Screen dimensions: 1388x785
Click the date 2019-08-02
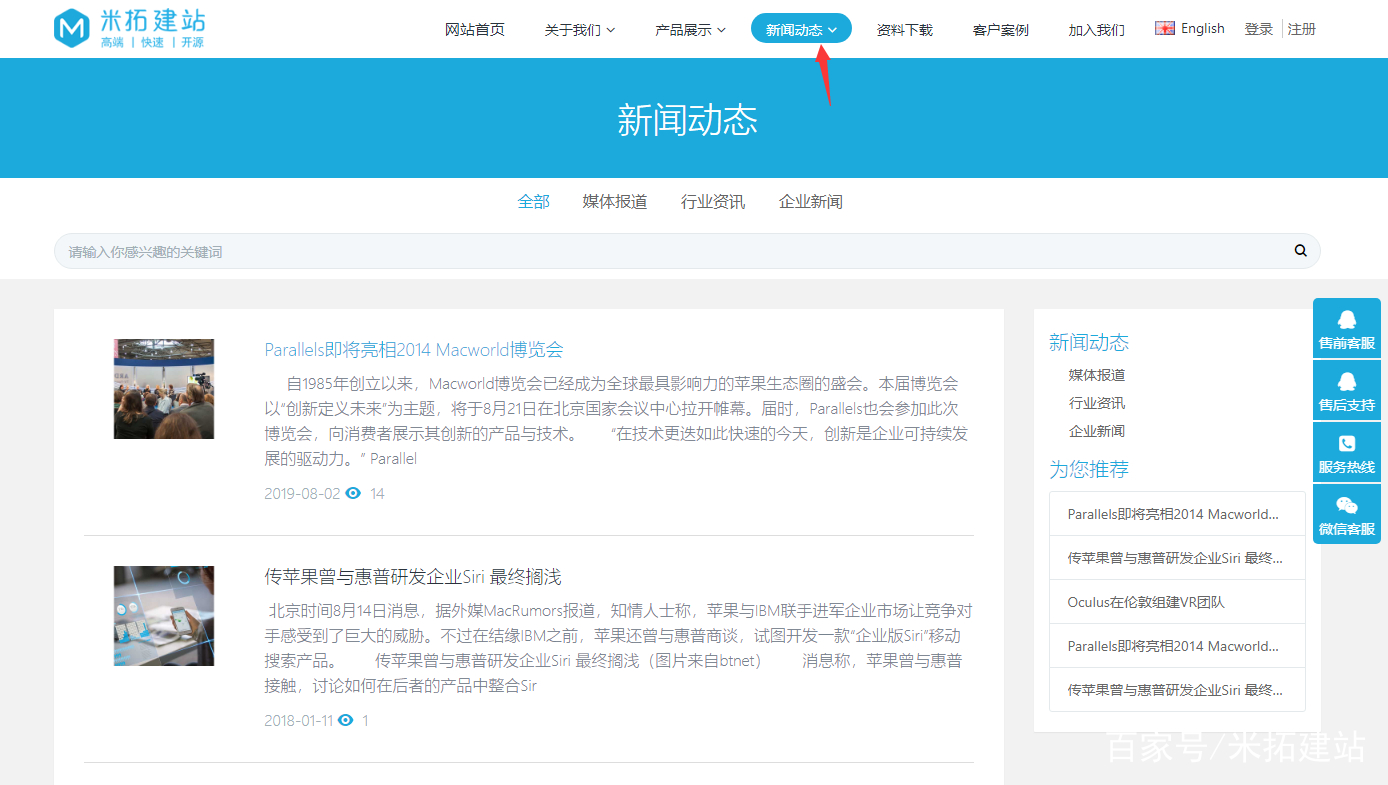pyautogui.click(x=302, y=494)
